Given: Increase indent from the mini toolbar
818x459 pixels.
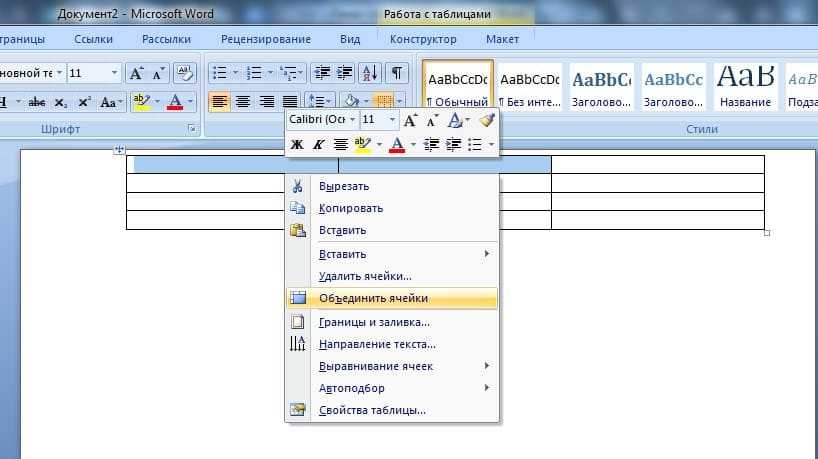Looking at the screenshot, I should point(453,144).
